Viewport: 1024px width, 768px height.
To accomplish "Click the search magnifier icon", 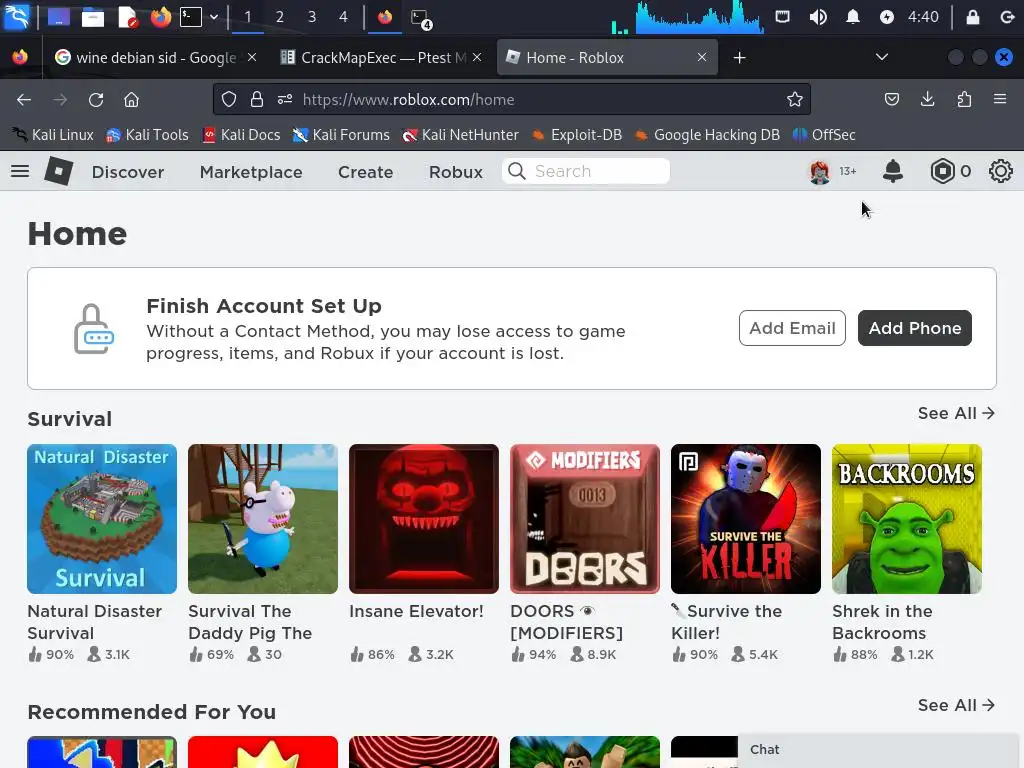I will tap(517, 171).
